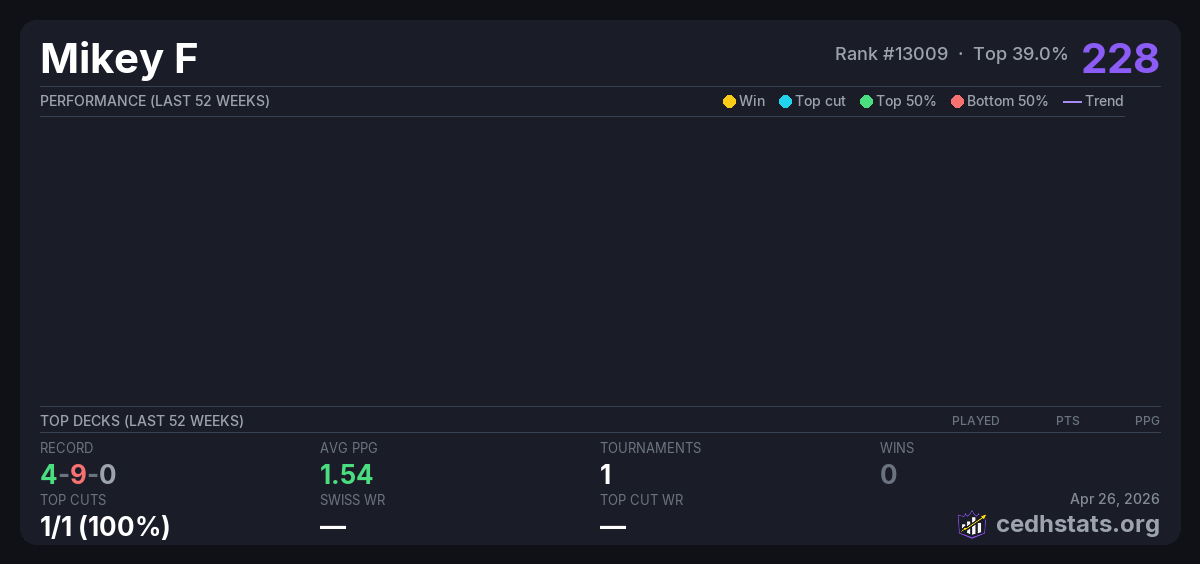Viewport: 1200px width, 564px height.
Task: Sort top decks by PPG column
Action: (1147, 421)
